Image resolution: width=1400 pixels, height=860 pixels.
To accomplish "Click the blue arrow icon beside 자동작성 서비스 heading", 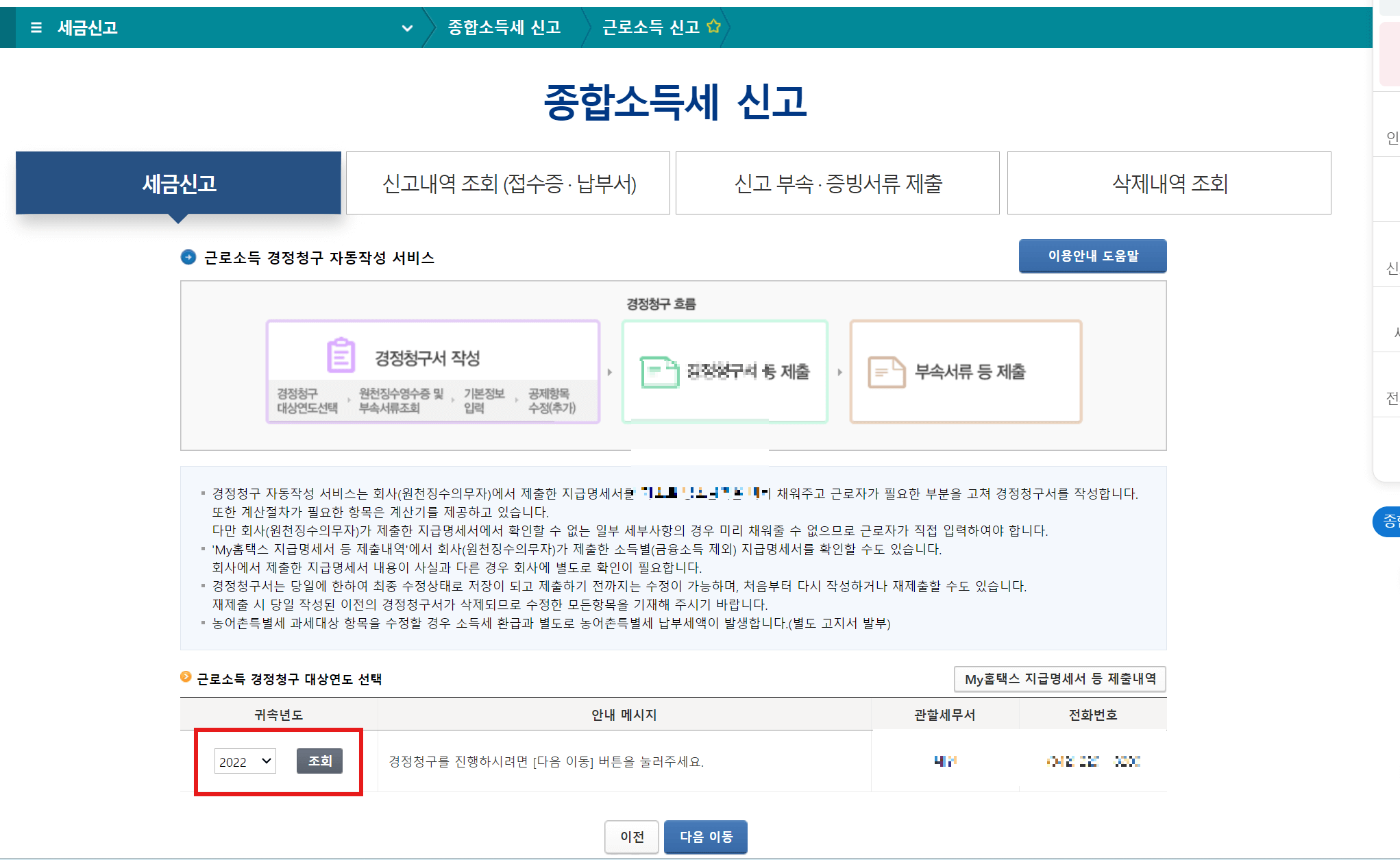I will click(187, 258).
